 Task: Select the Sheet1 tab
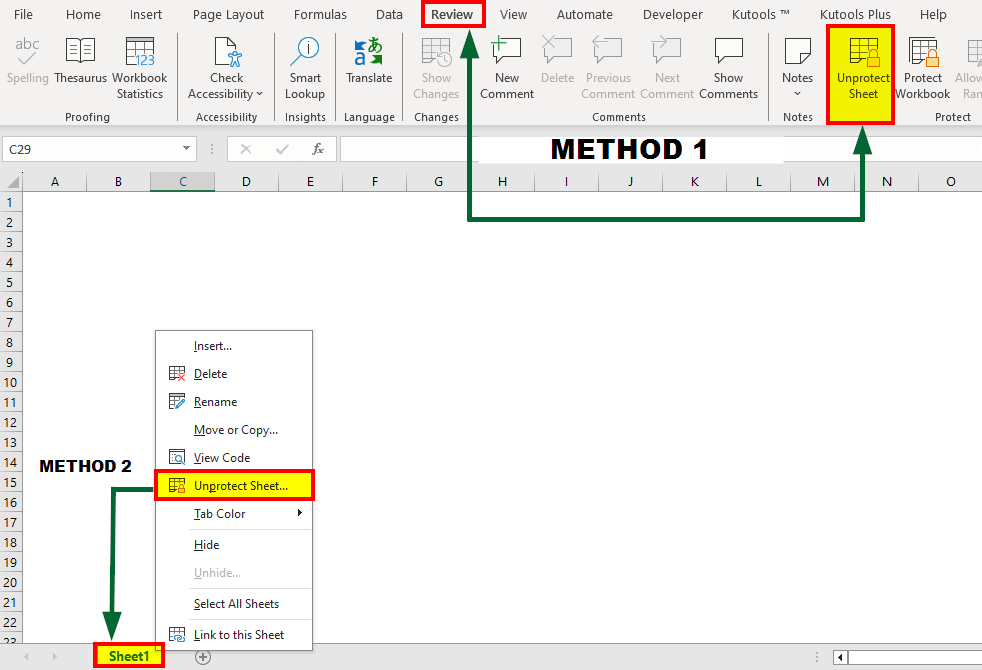click(129, 656)
